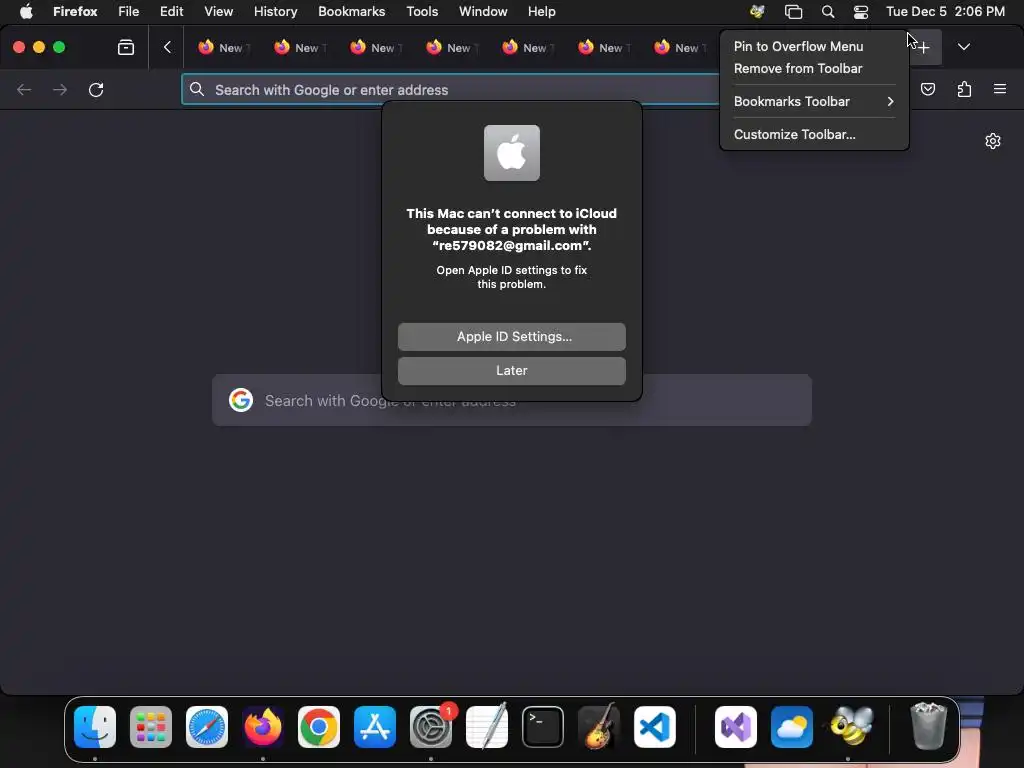Open Finder from the Dock
This screenshot has width=1024, height=768.
(95, 727)
